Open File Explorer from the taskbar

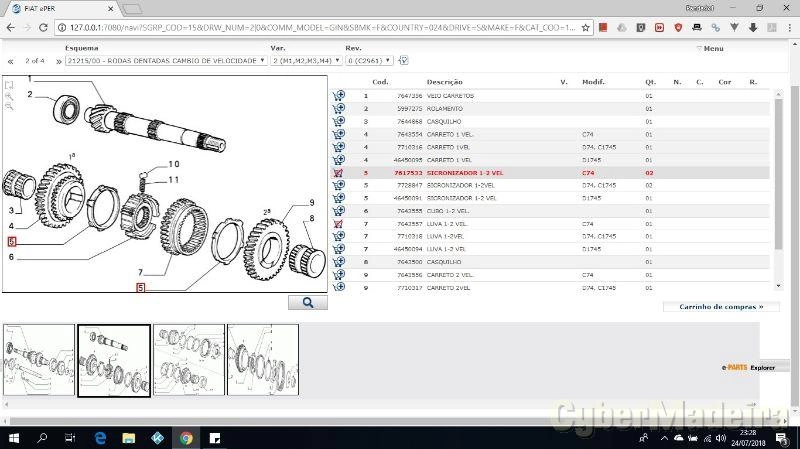(x=129, y=438)
